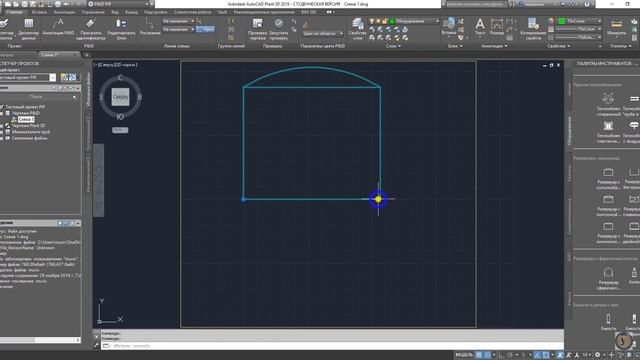The width and height of the screenshot is (640, 360).
Task: Click the command line customize wrench icon
Action: pos(96,346)
